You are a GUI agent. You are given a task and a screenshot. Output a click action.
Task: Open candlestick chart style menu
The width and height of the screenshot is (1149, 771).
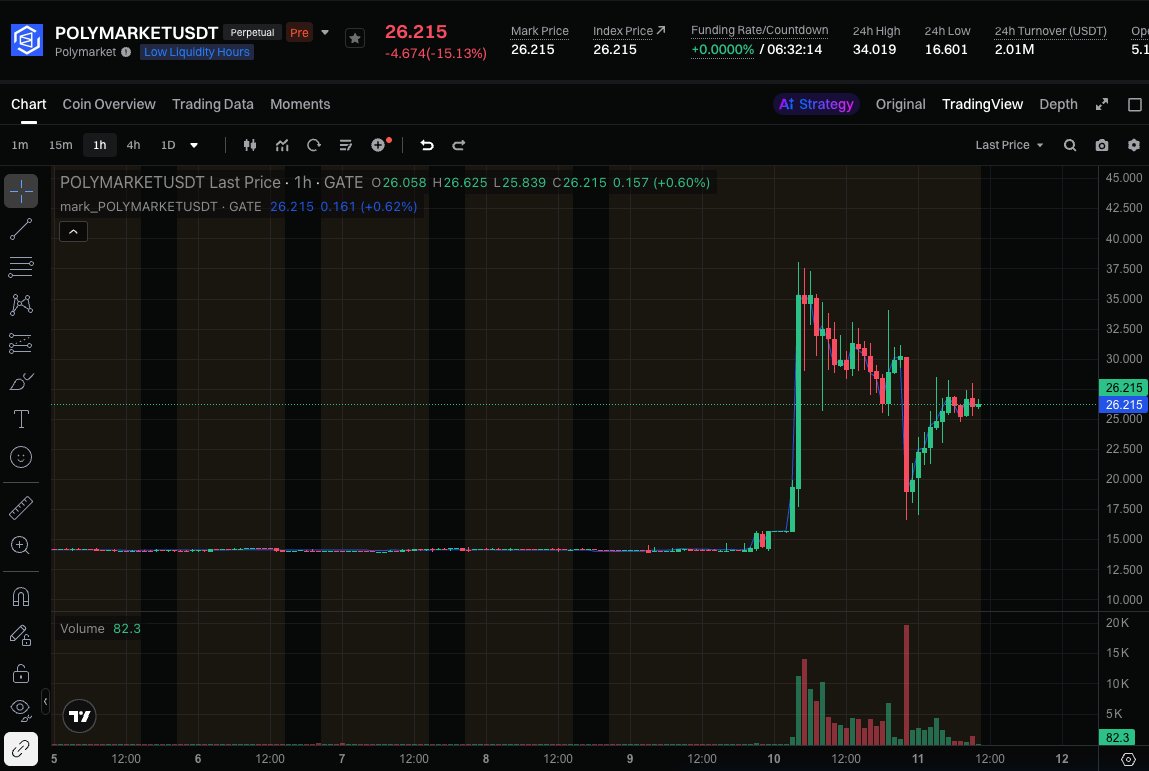point(250,145)
